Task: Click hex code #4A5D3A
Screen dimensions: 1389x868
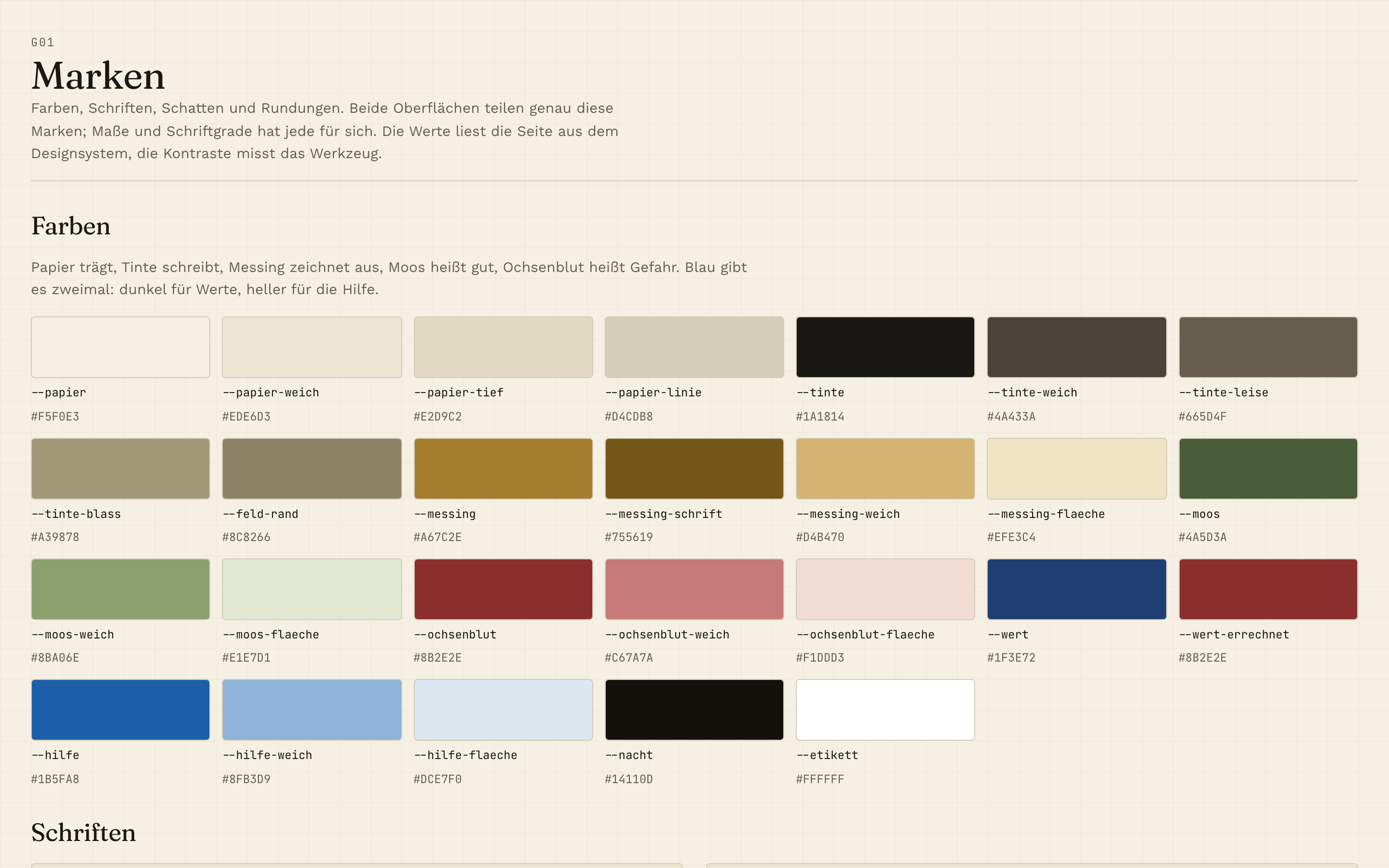Action: [1203, 537]
